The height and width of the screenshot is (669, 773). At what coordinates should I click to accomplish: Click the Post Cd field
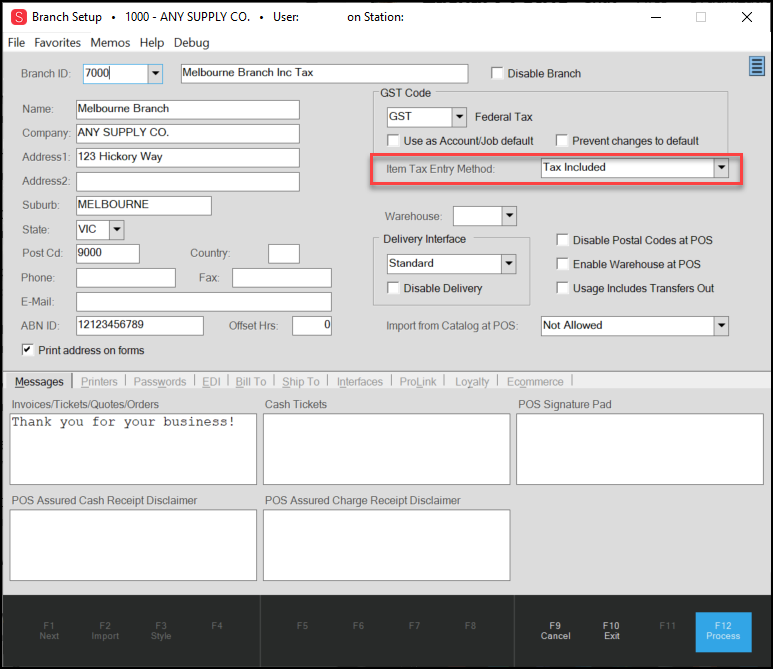108,253
